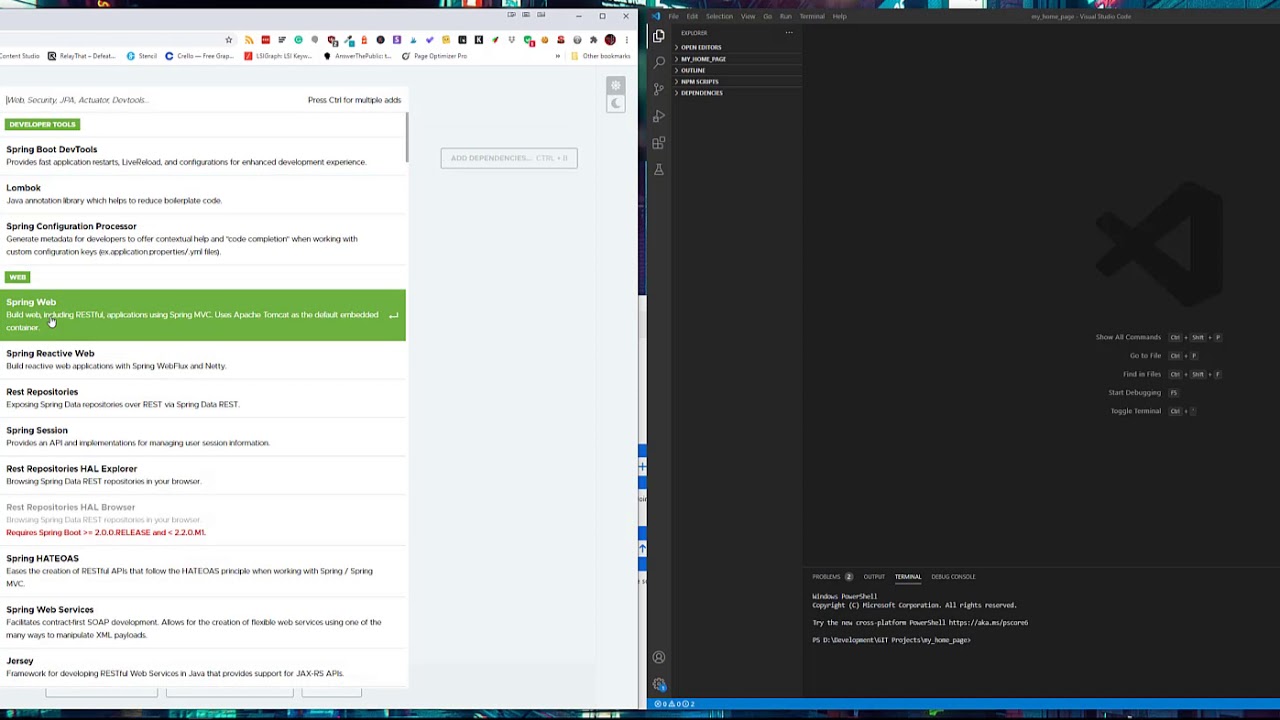
Task: Click the Add Dependencies button
Action: coord(509,158)
